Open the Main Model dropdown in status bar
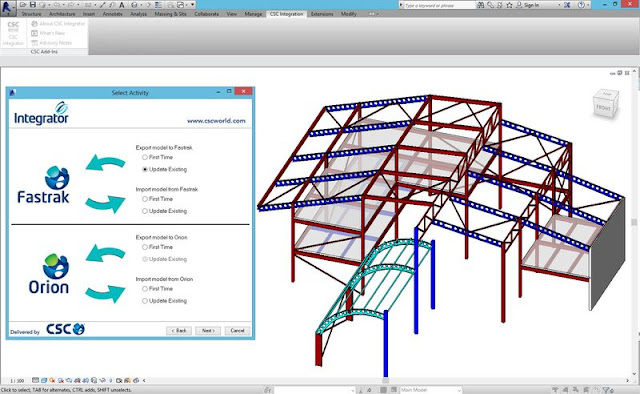The height and width of the screenshot is (394, 640). tap(431, 390)
